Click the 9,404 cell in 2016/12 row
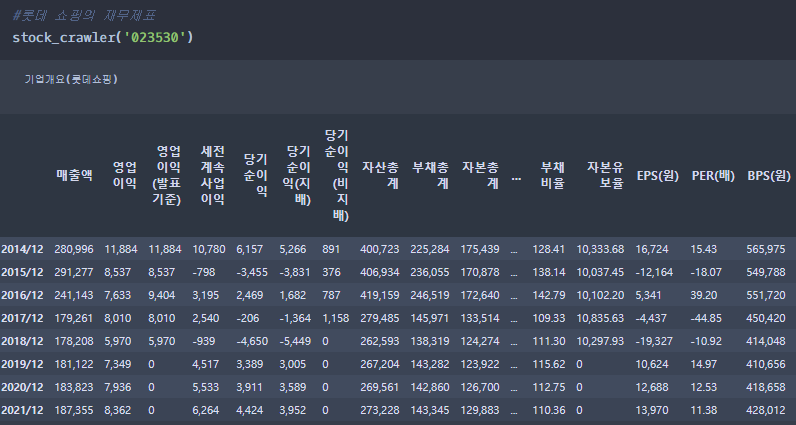Screen dimensions: 796x425 162,295
